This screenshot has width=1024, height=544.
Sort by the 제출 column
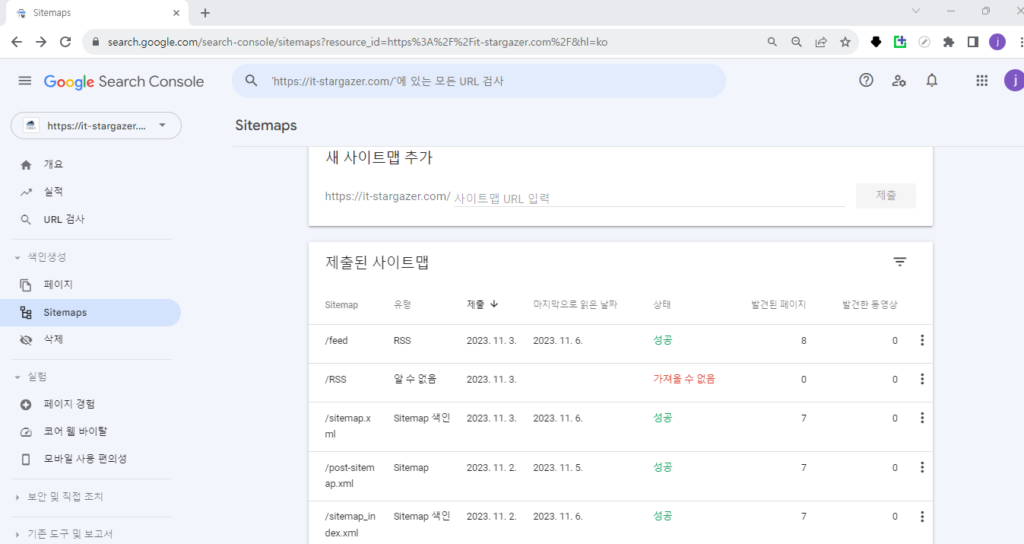pyautogui.click(x=482, y=304)
